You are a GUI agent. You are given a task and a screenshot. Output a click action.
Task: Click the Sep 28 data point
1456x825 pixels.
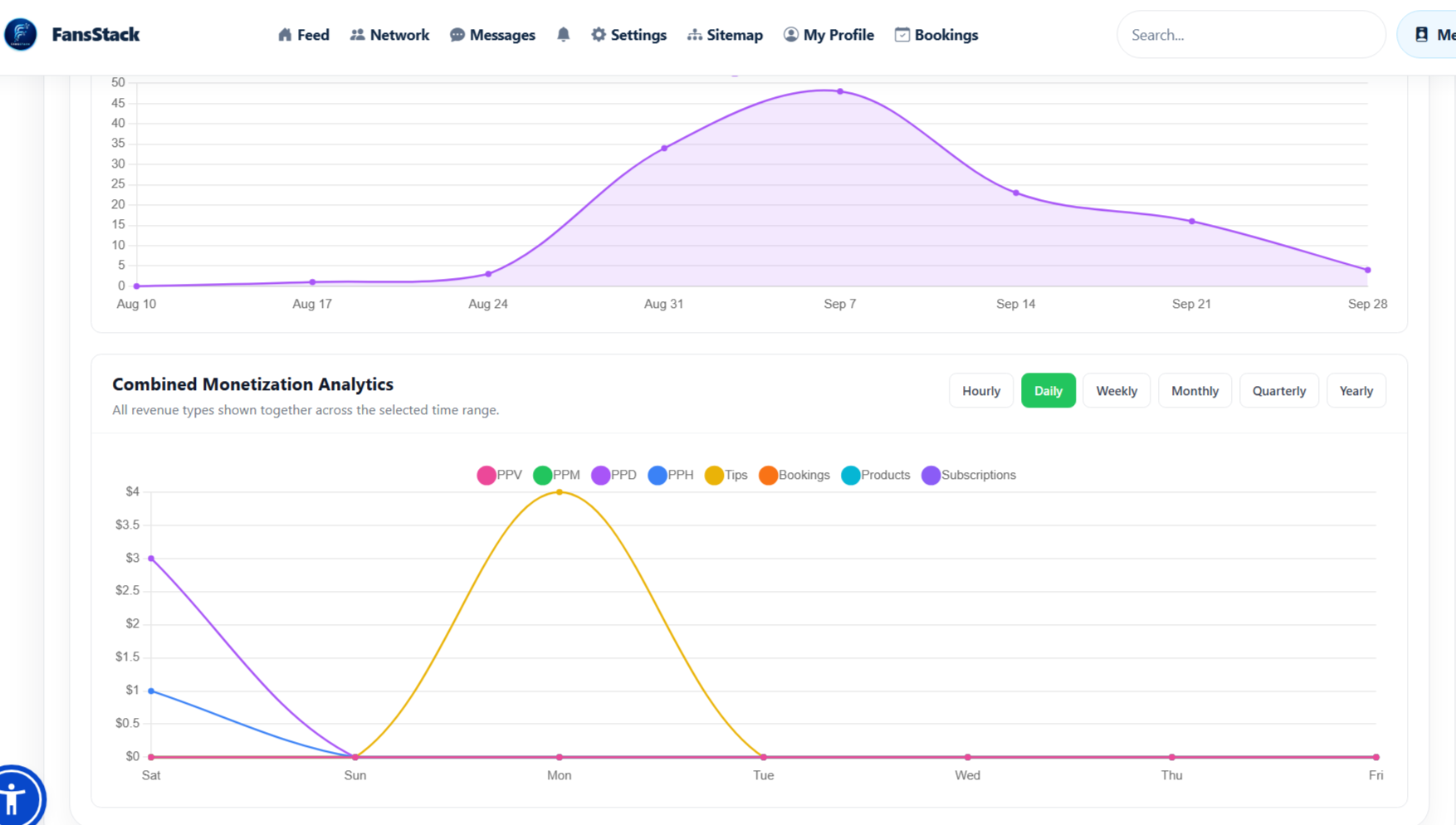point(1368,270)
